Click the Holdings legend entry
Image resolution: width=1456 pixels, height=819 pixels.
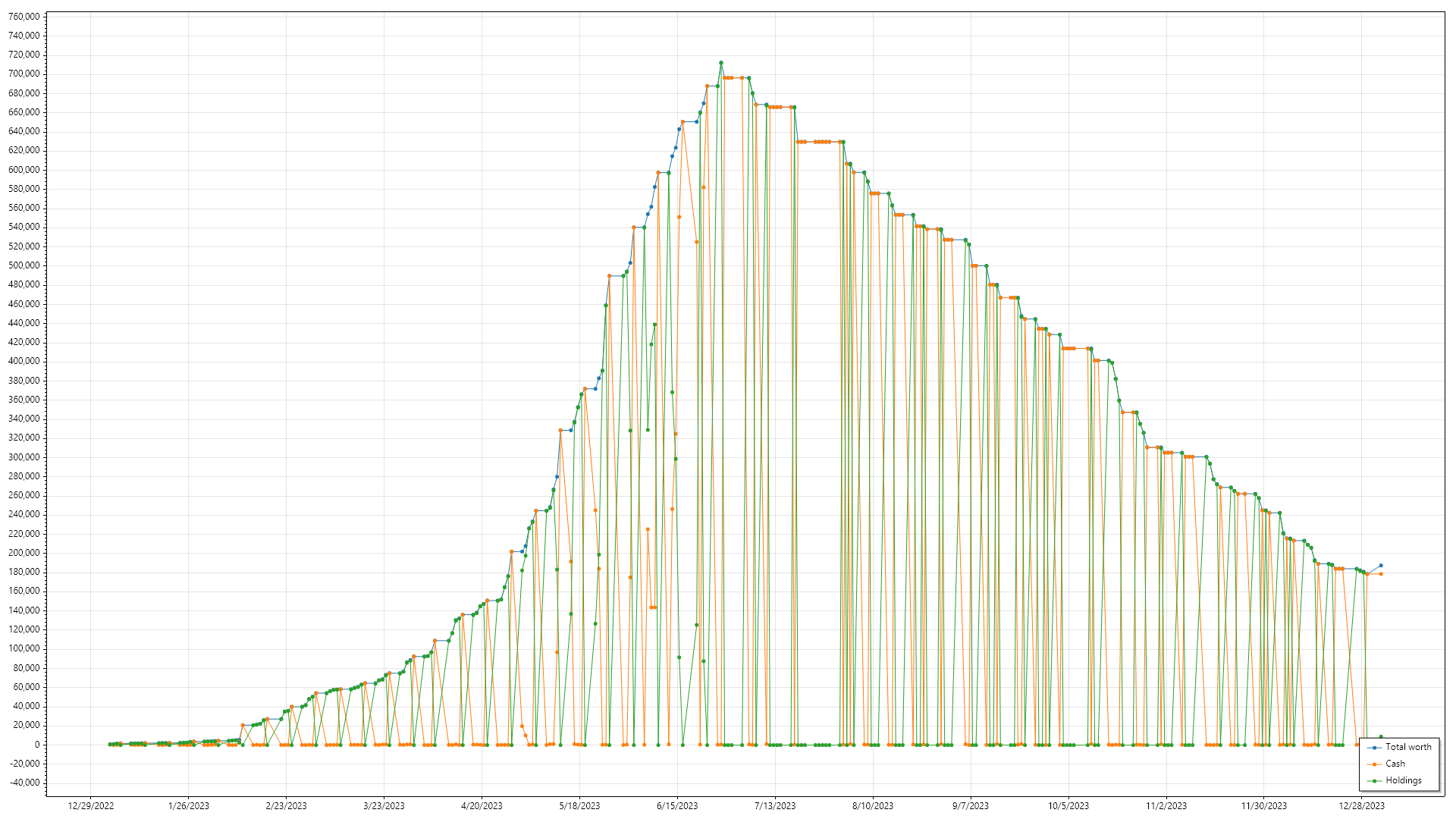pos(1395,780)
